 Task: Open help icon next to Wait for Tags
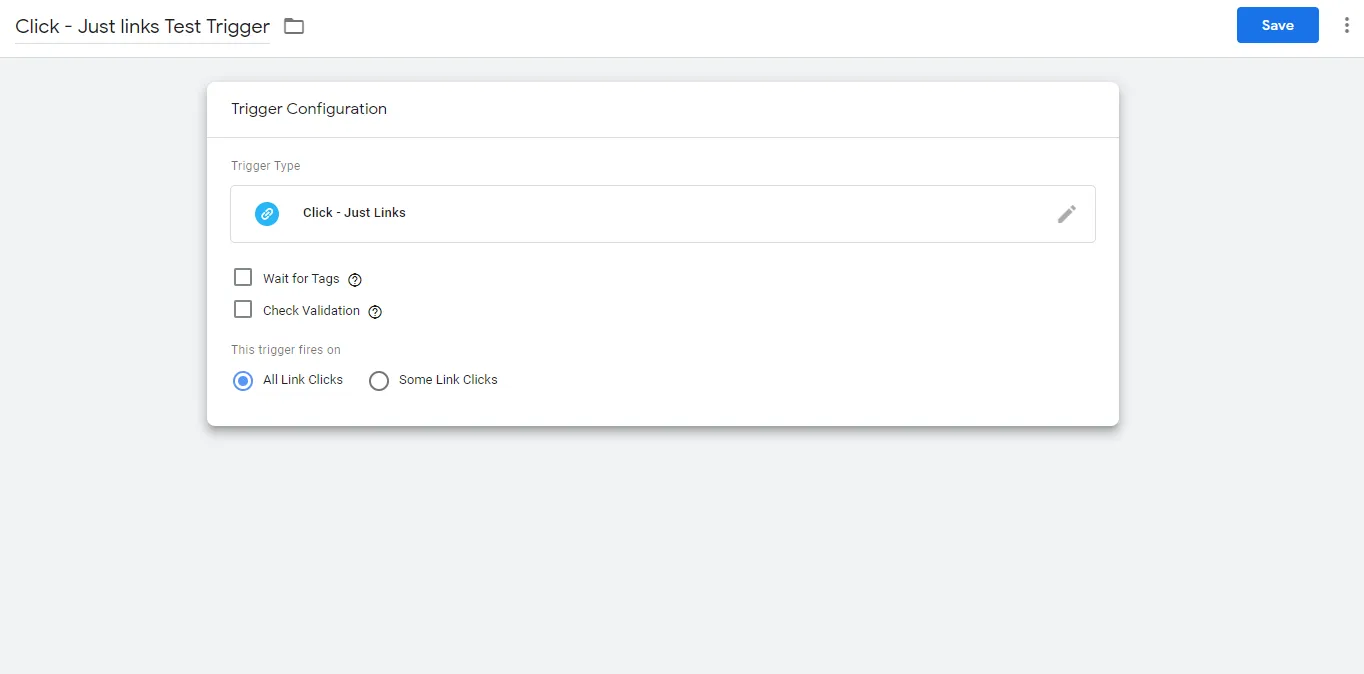[355, 280]
